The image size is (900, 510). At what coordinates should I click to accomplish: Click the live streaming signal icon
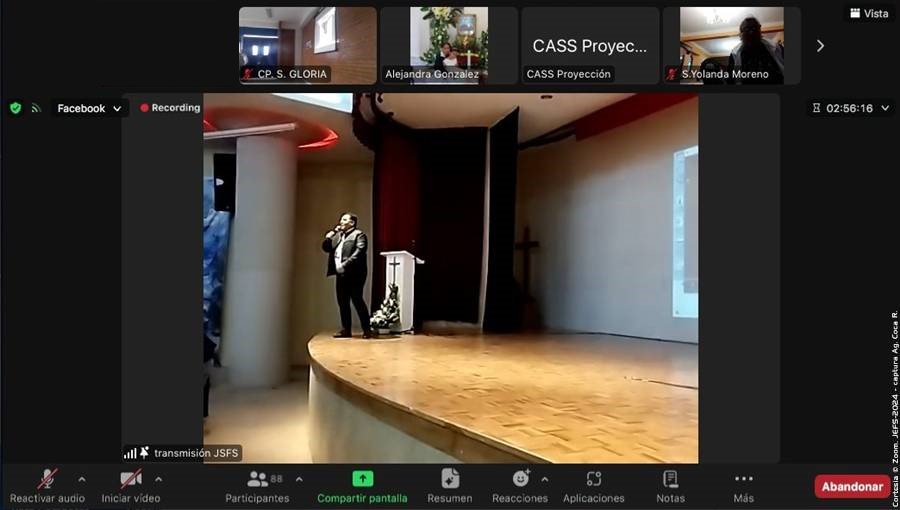click(36, 108)
